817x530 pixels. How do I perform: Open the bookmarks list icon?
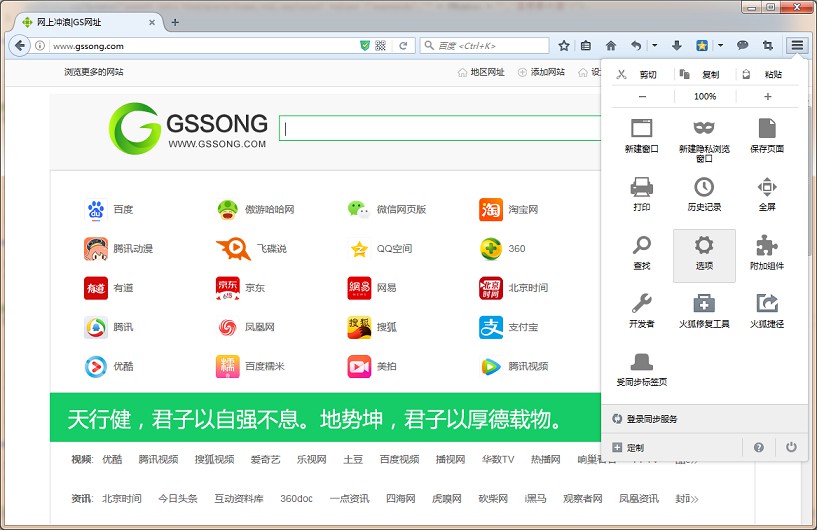pyautogui.click(x=586, y=46)
